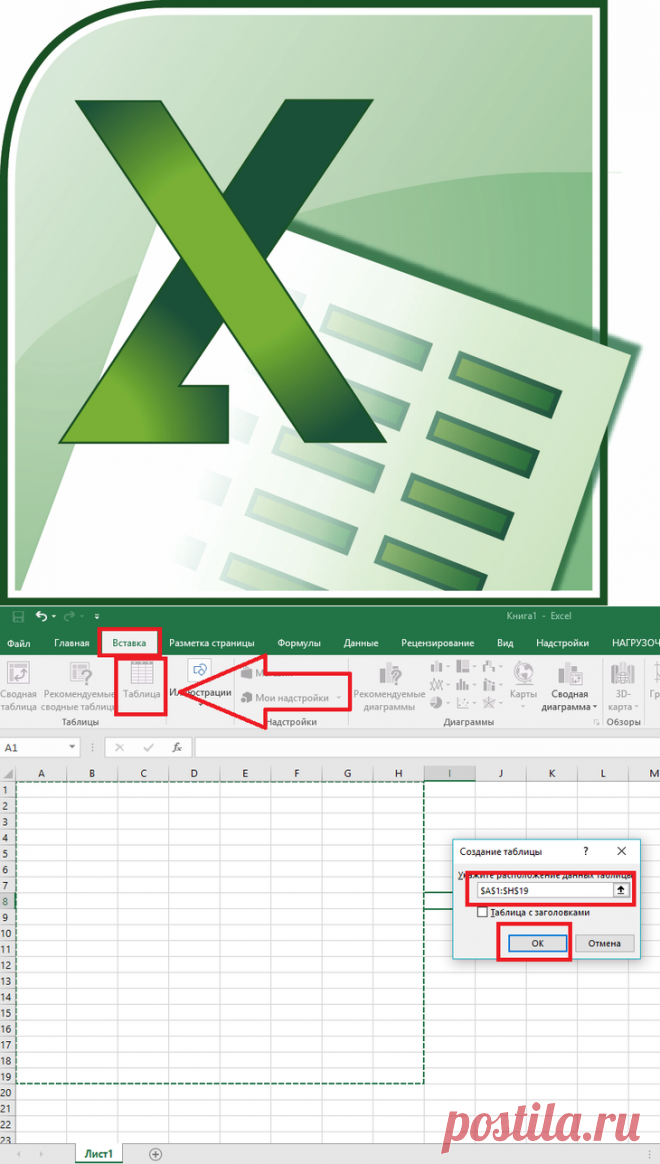
Task: Undo the last action in the quick access toolbar
Action: tap(41, 616)
